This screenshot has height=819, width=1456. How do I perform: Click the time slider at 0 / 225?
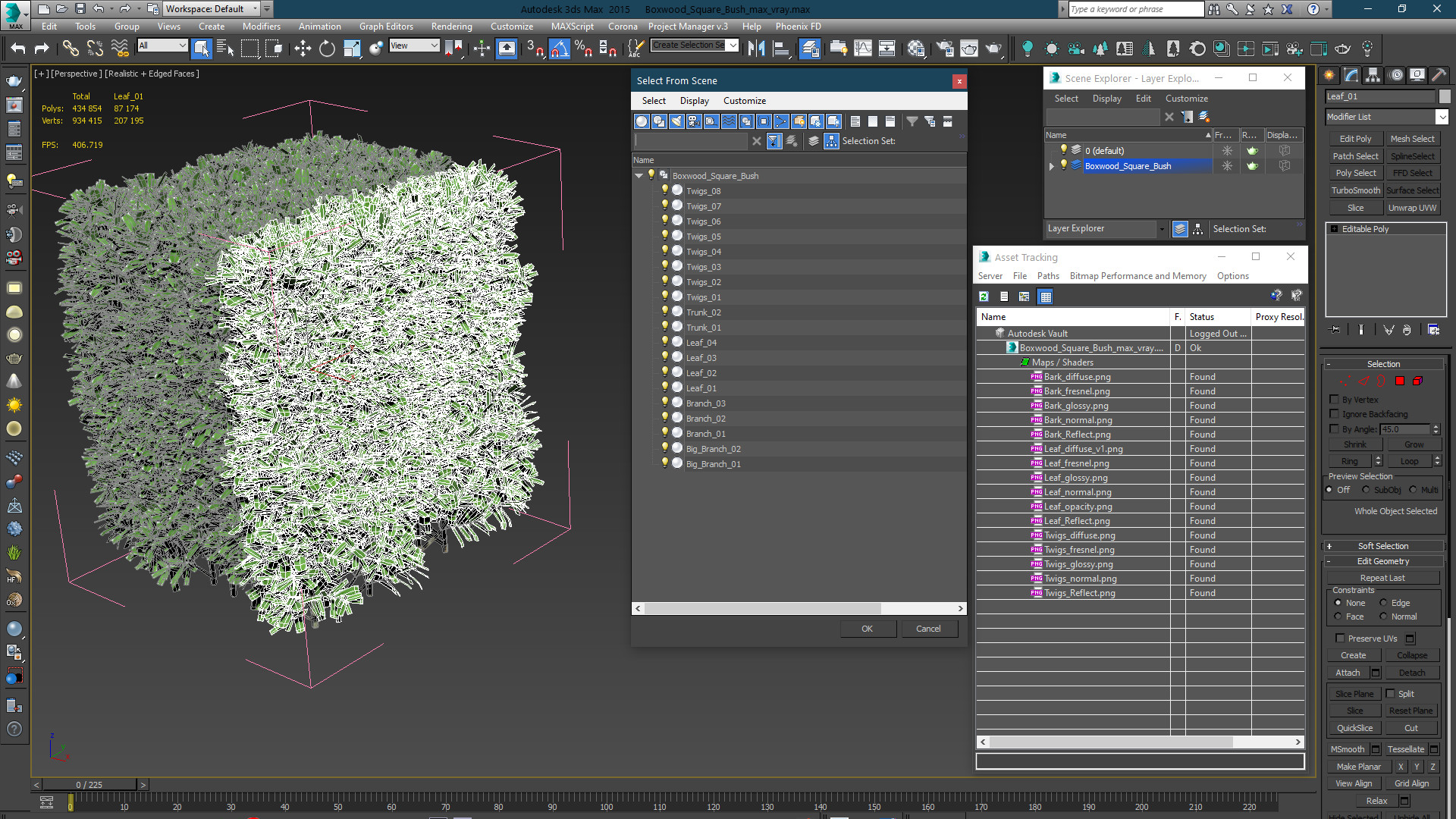(89, 785)
